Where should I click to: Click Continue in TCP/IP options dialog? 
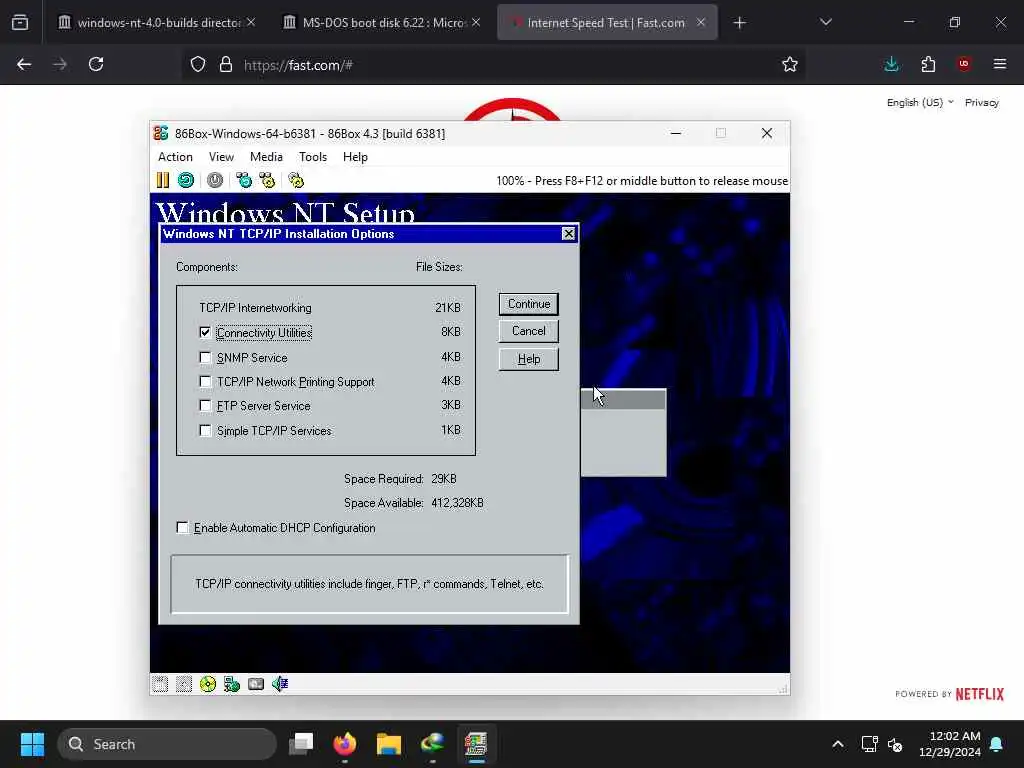(528, 304)
